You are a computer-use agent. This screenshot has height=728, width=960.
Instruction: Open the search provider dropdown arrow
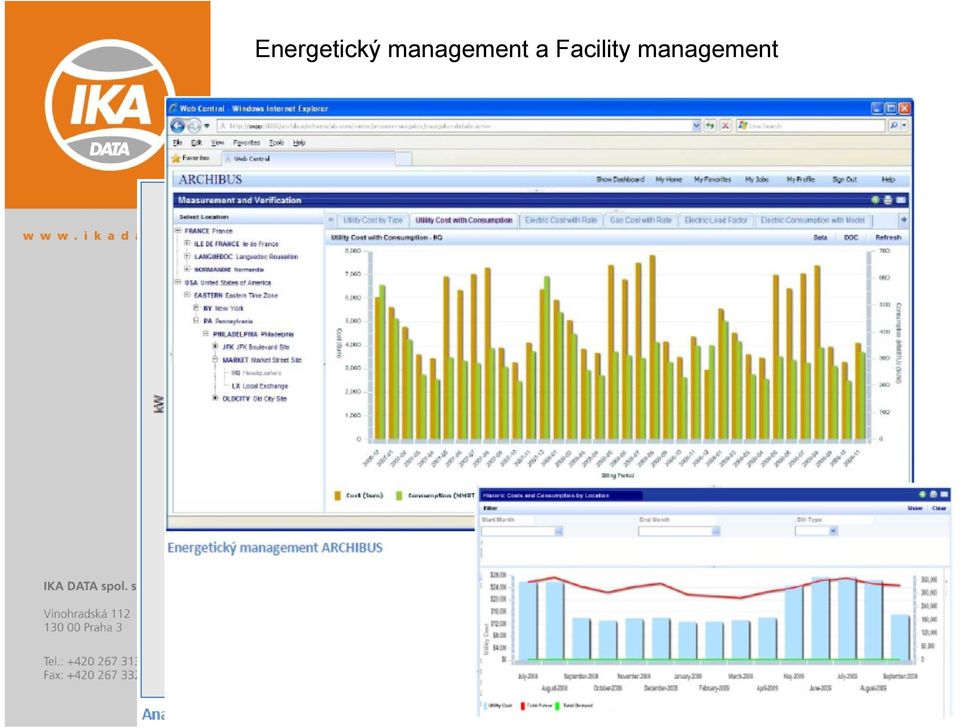[904, 126]
